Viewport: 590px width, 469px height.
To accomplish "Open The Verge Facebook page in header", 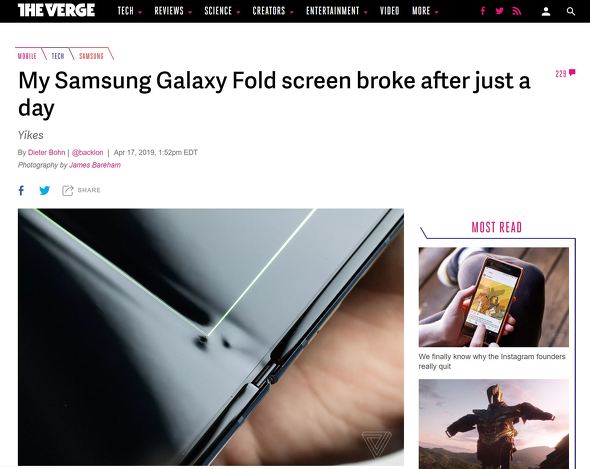I will coord(483,11).
